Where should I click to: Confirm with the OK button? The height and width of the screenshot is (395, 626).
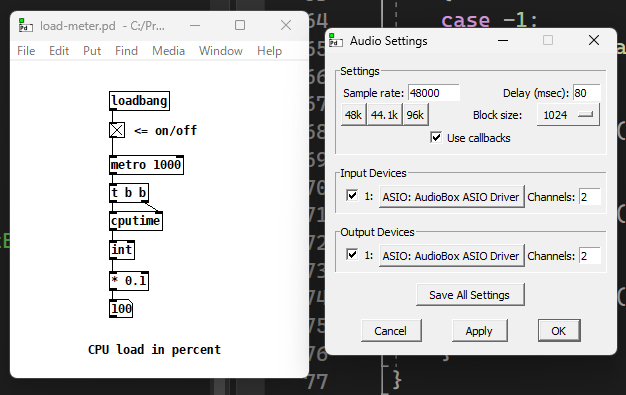pos(559,331)
